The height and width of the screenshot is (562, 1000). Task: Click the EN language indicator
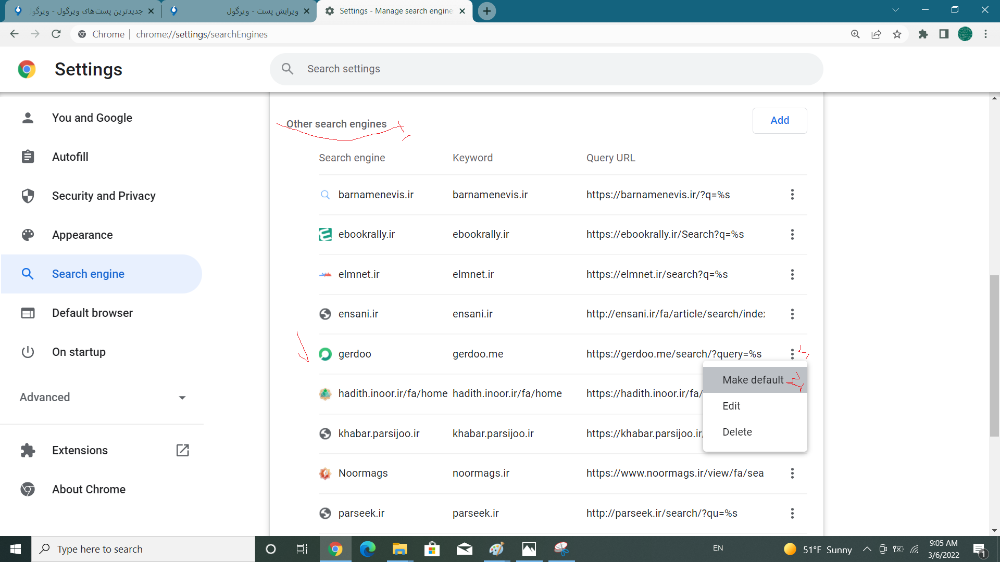pos(717,548)
